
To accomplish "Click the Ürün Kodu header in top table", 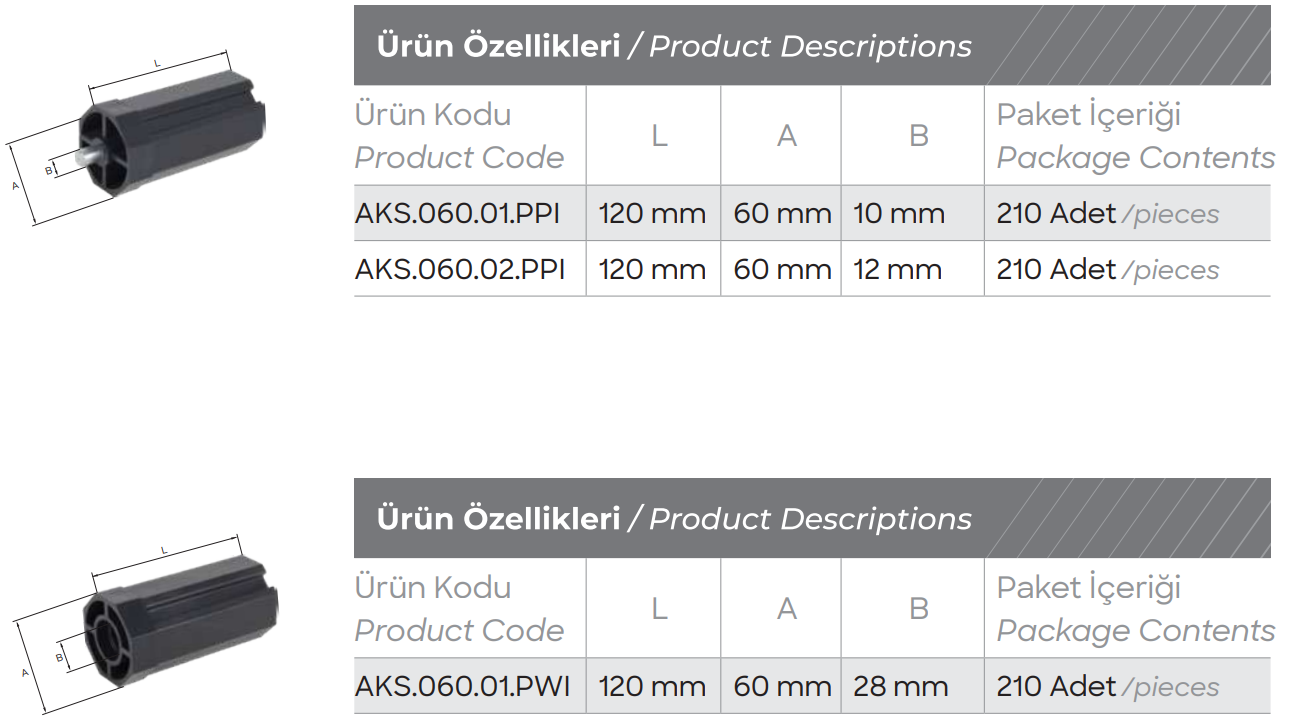I will [x=433, y=115].
